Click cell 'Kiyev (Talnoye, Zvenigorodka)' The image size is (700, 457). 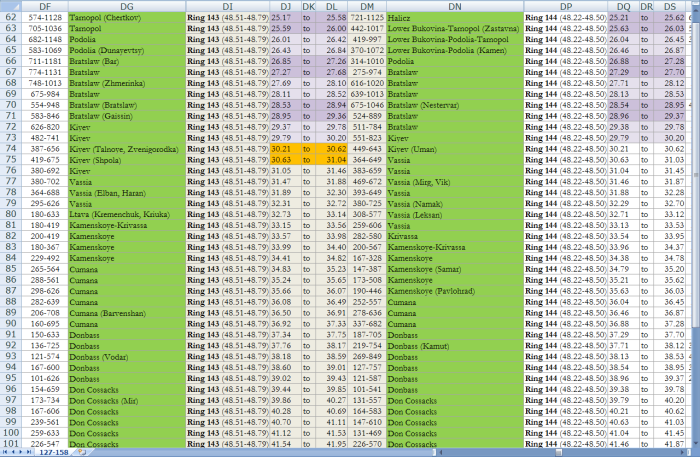coord(127,149)
